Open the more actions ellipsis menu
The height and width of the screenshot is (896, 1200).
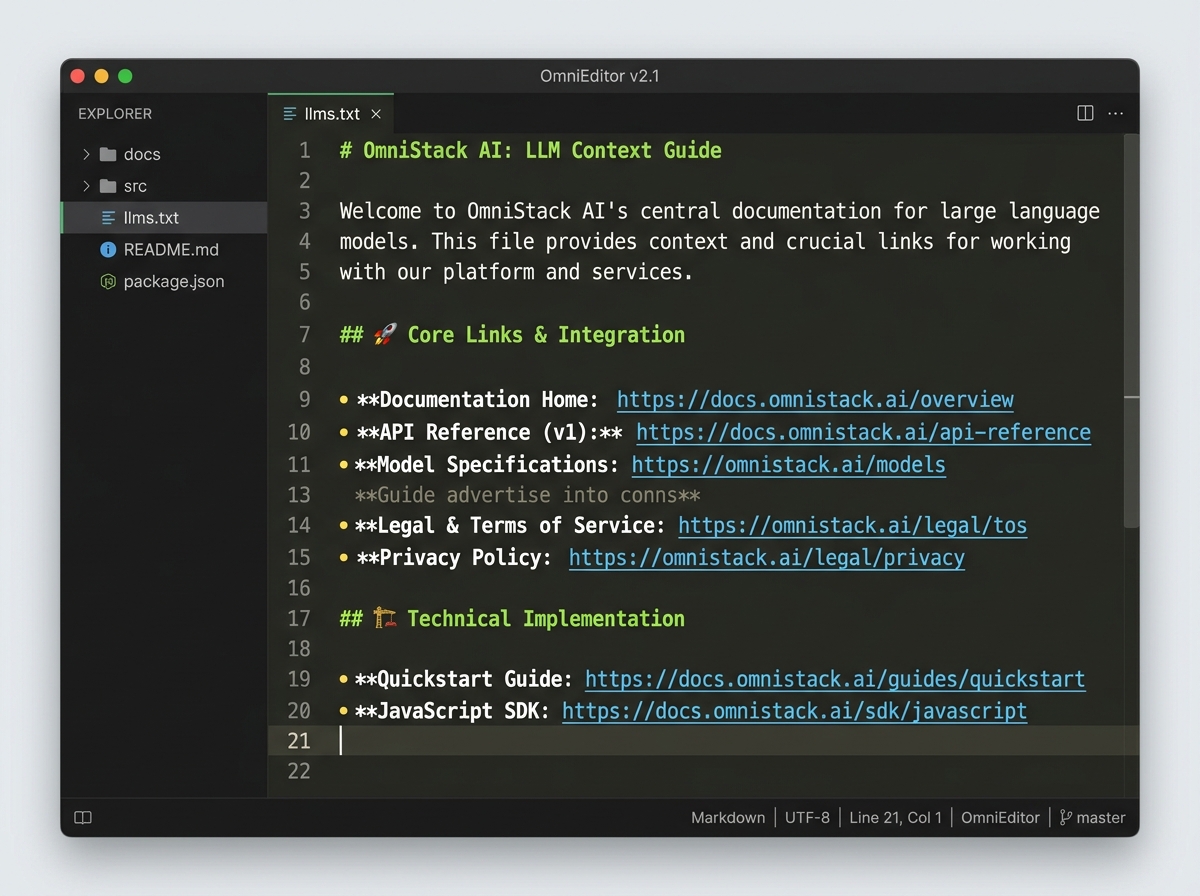tap(1116, 113)
